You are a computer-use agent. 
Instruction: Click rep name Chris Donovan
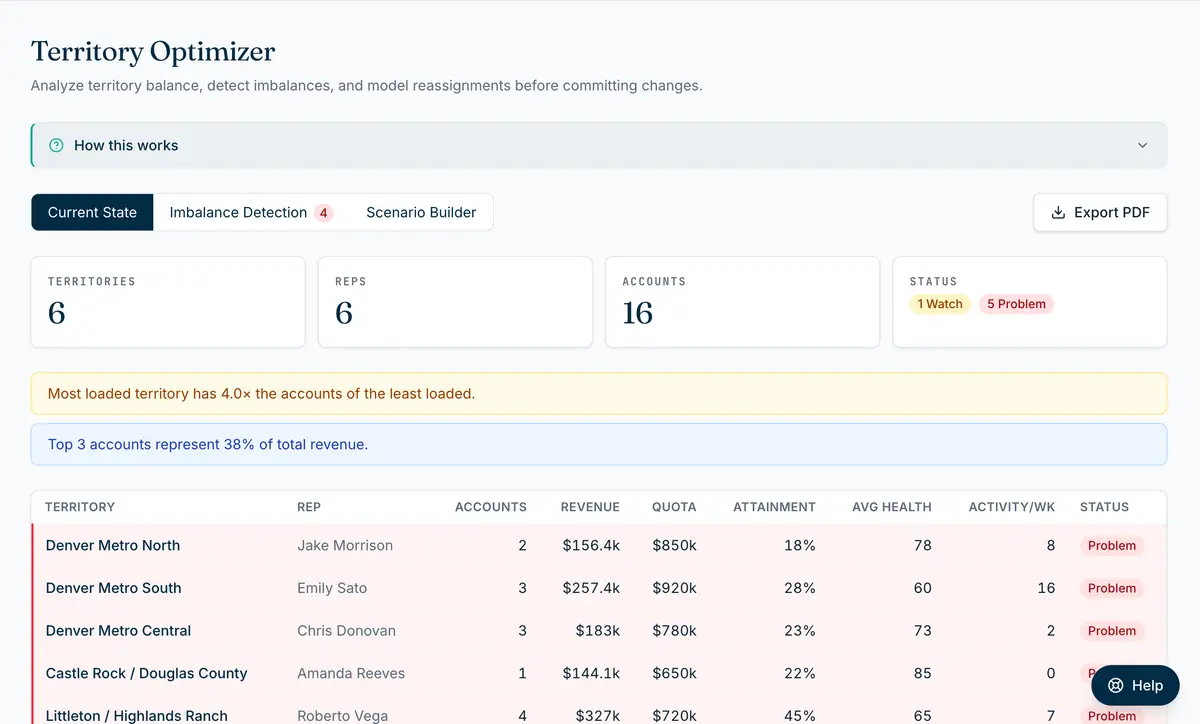coord(346,631)
